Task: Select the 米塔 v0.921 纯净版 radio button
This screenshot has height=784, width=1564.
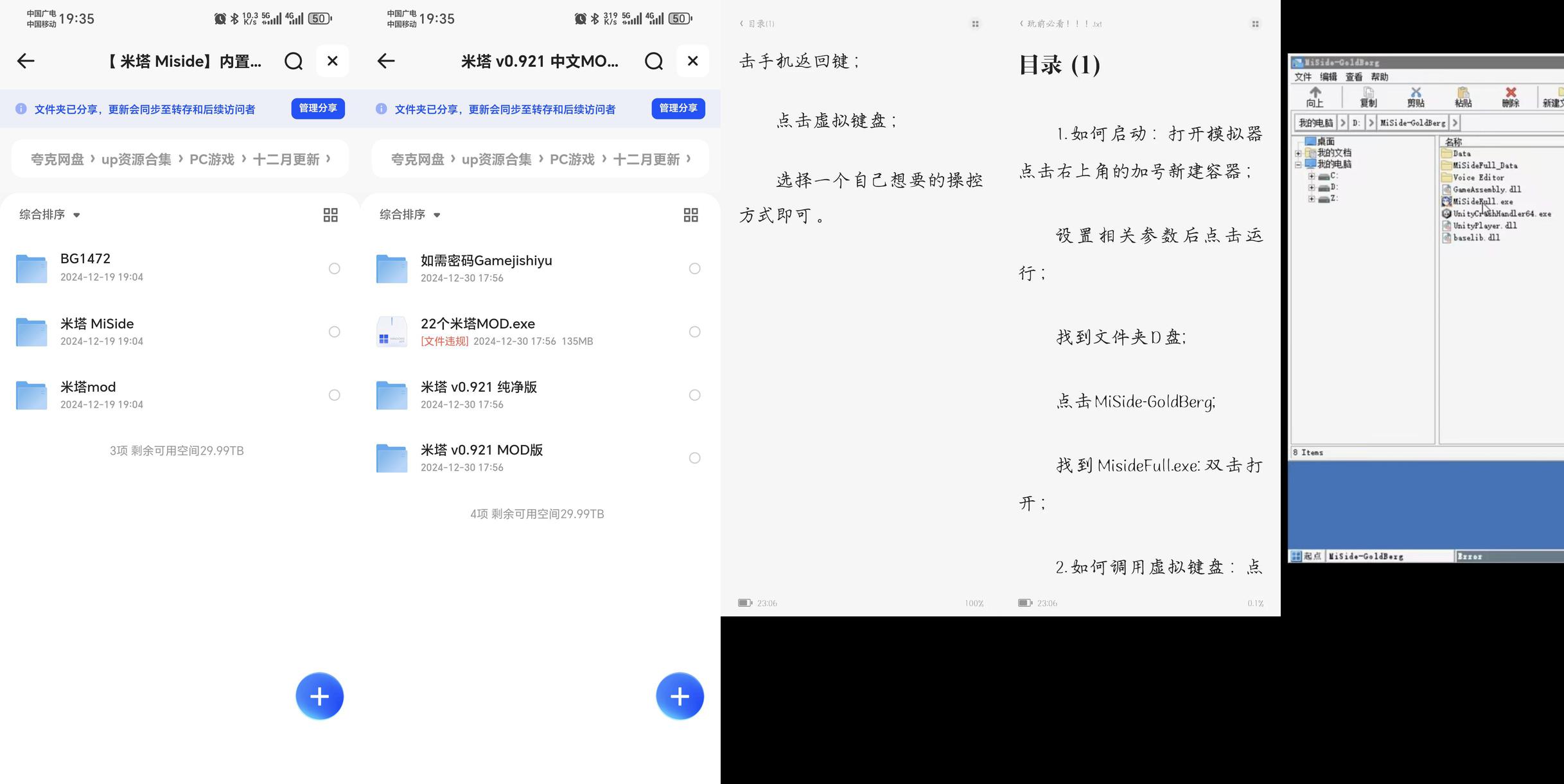Action: click(x=695, y=395)
